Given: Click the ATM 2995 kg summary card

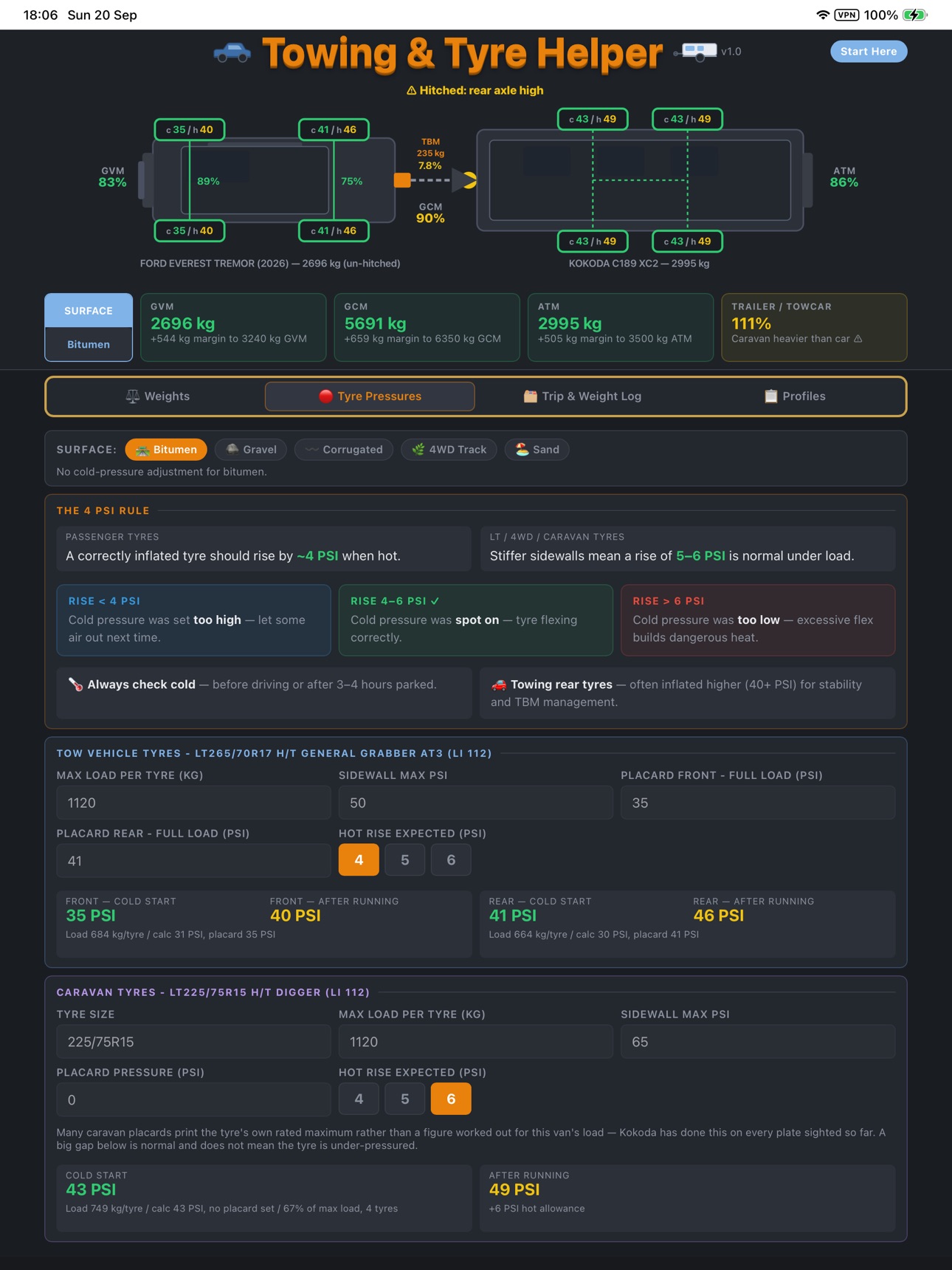Looking at the screenshot, I should click(x=621, y=328).
